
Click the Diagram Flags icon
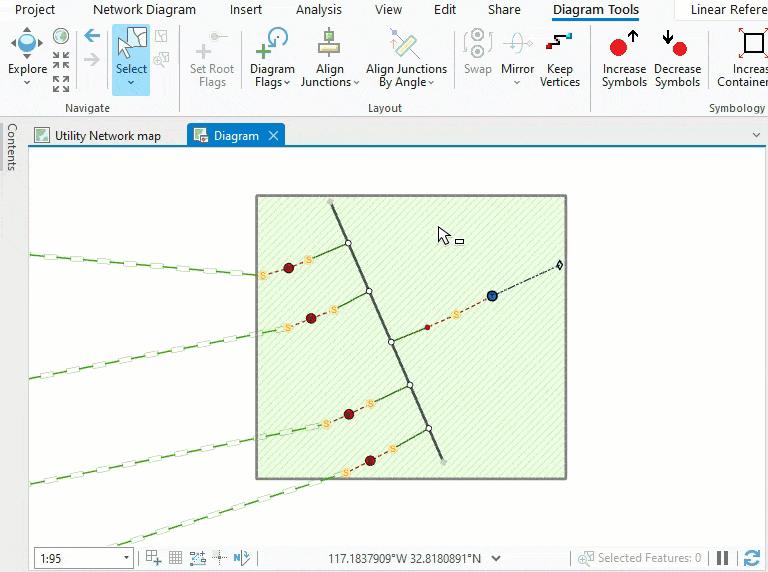coord(272,44)
